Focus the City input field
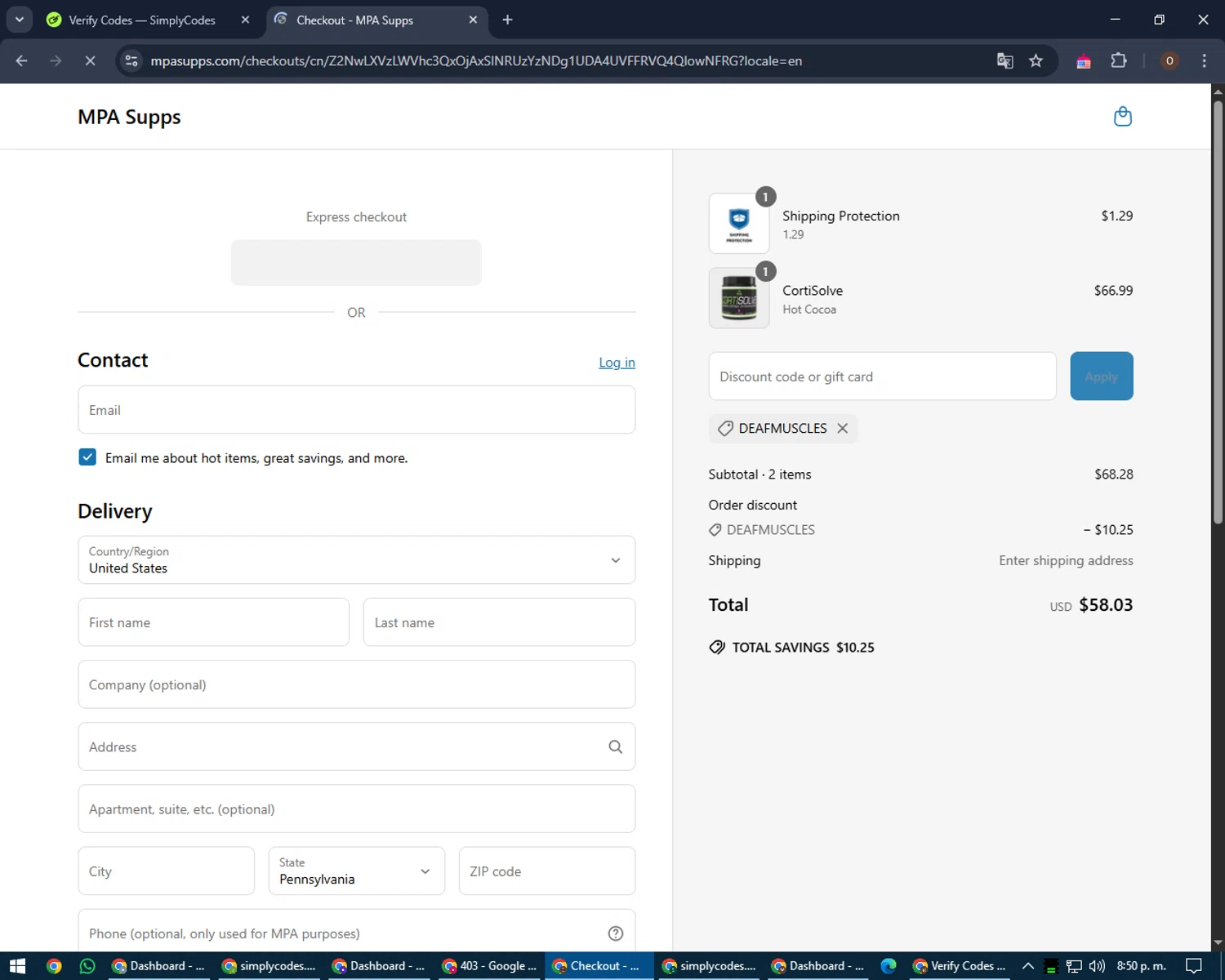Viewport: 1225px width, 980px height. pyautogui.click(x=167, y=871)
